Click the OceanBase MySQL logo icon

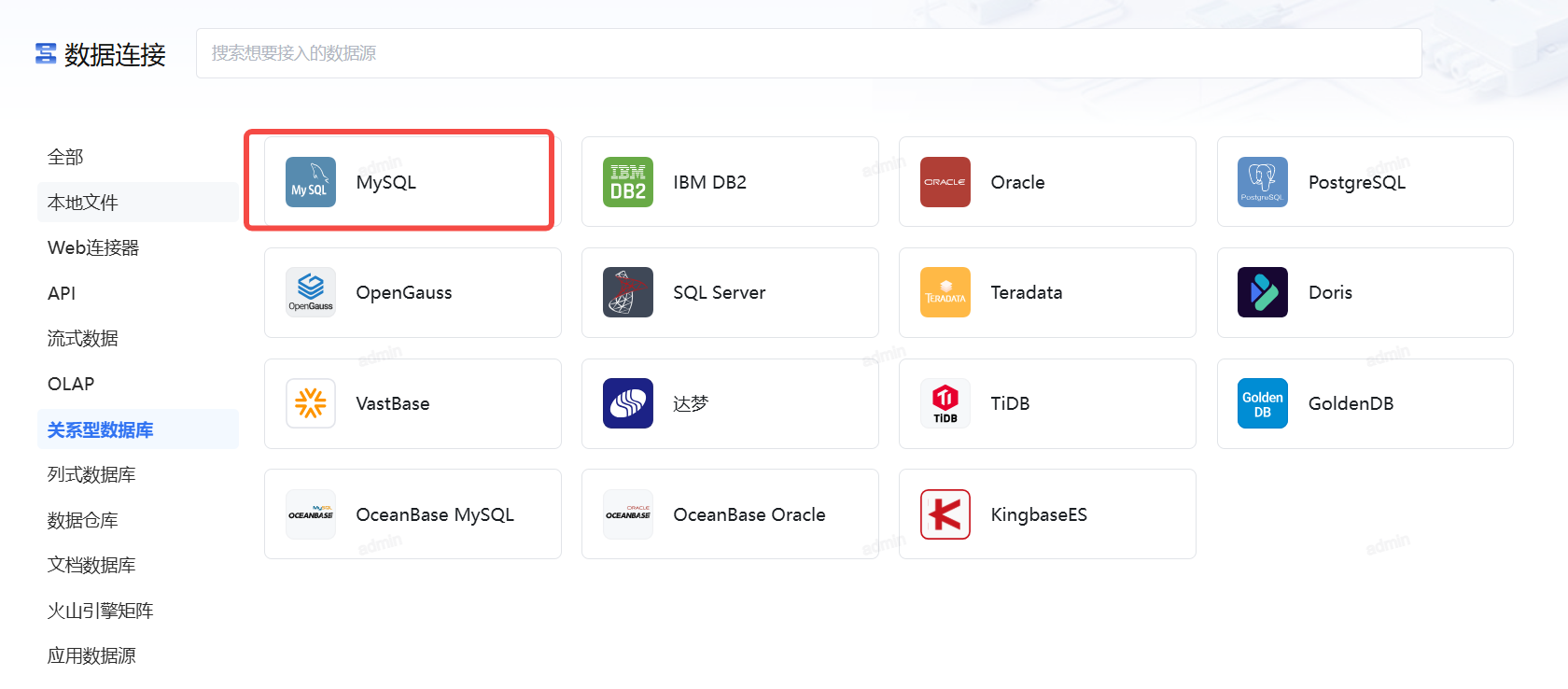pos(311,514)
